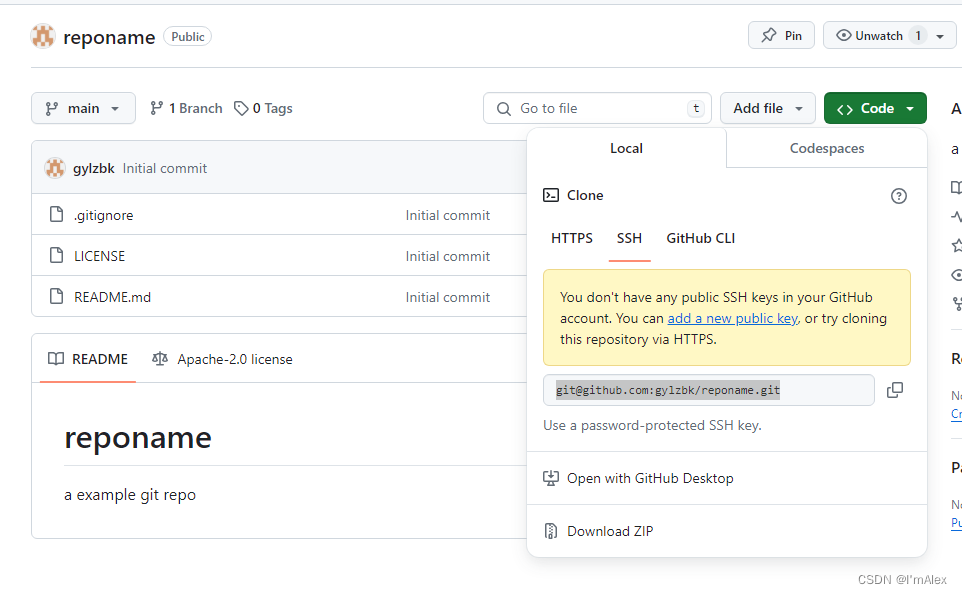Open the README.md file
The width and height of the screenshot is (962, 594).
click(112, 298)
